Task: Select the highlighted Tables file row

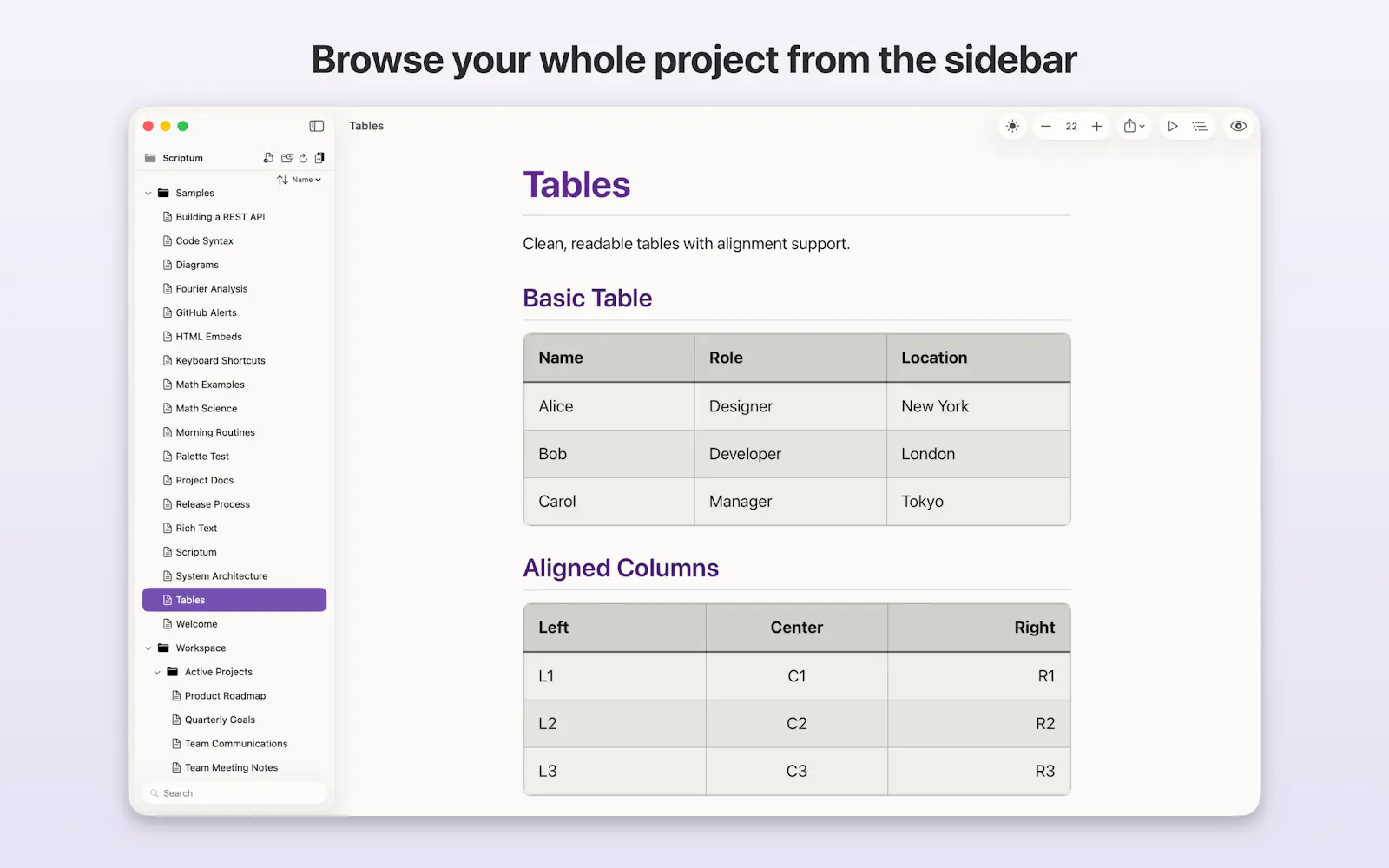Action: point(234,600)
